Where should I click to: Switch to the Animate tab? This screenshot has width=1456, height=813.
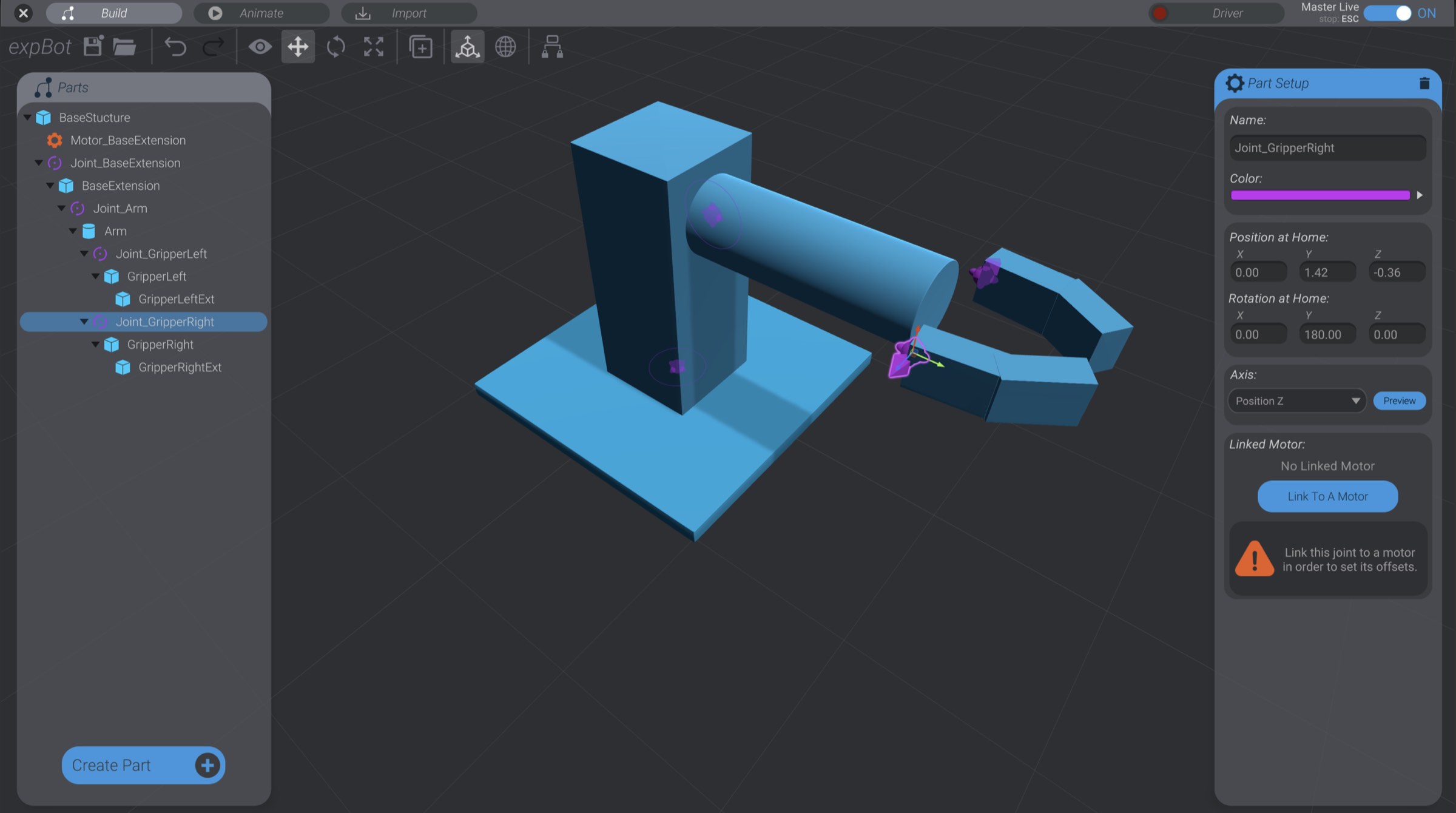pos(261,13)
